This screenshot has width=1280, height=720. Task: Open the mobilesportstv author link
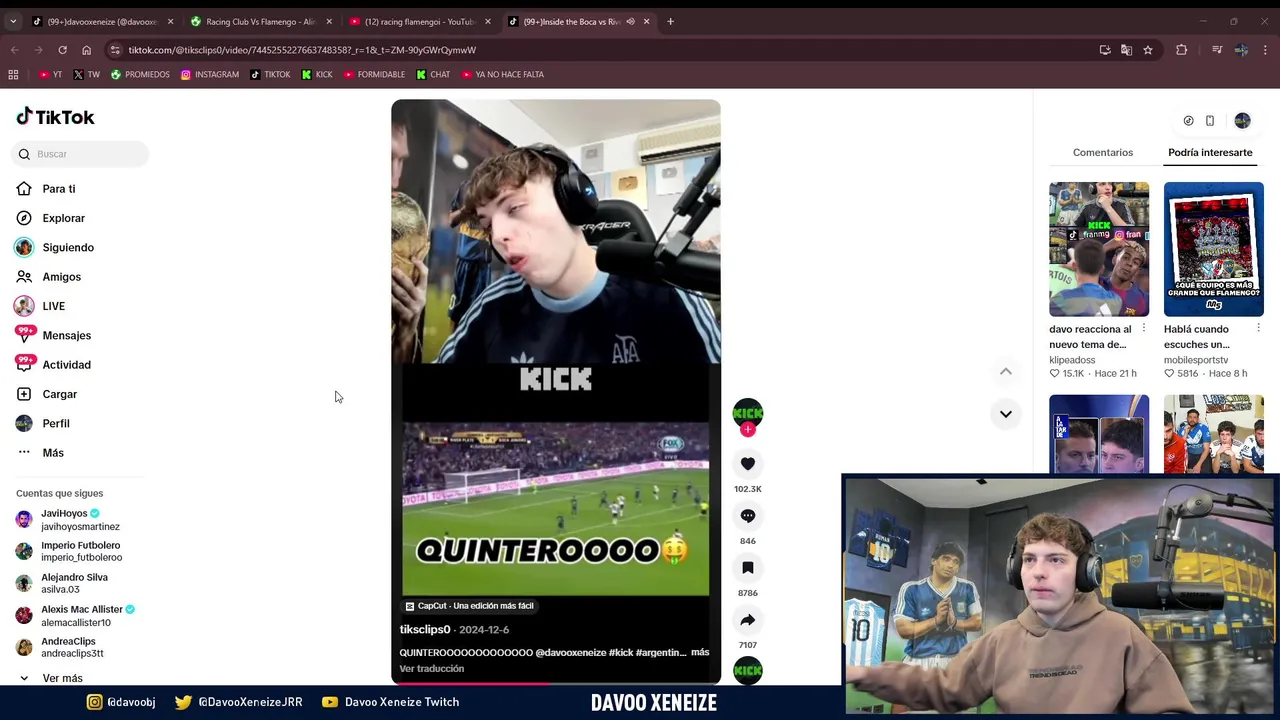click(1196, 360)
